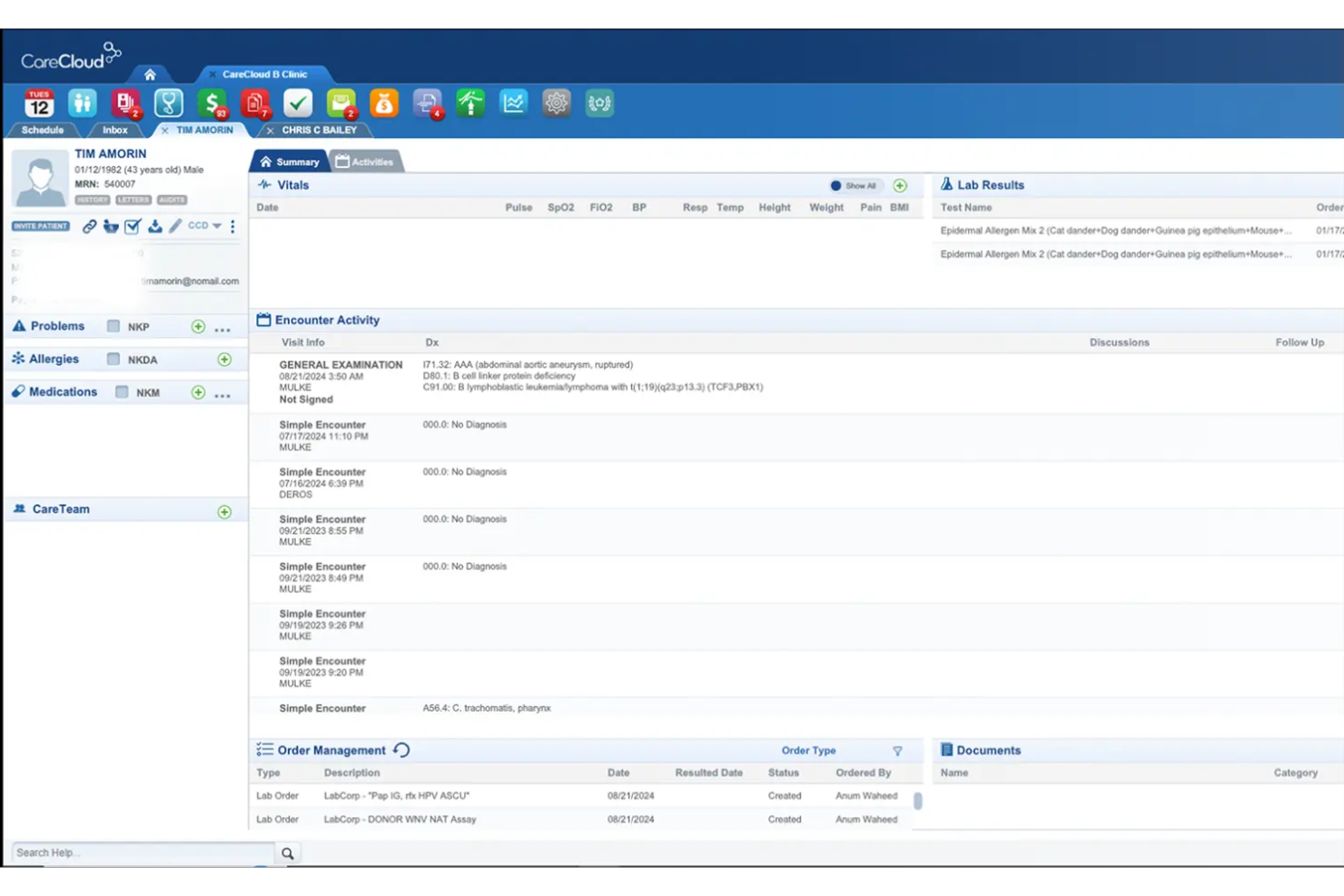Click the LETTERS button under patient info

pos(133,200)
